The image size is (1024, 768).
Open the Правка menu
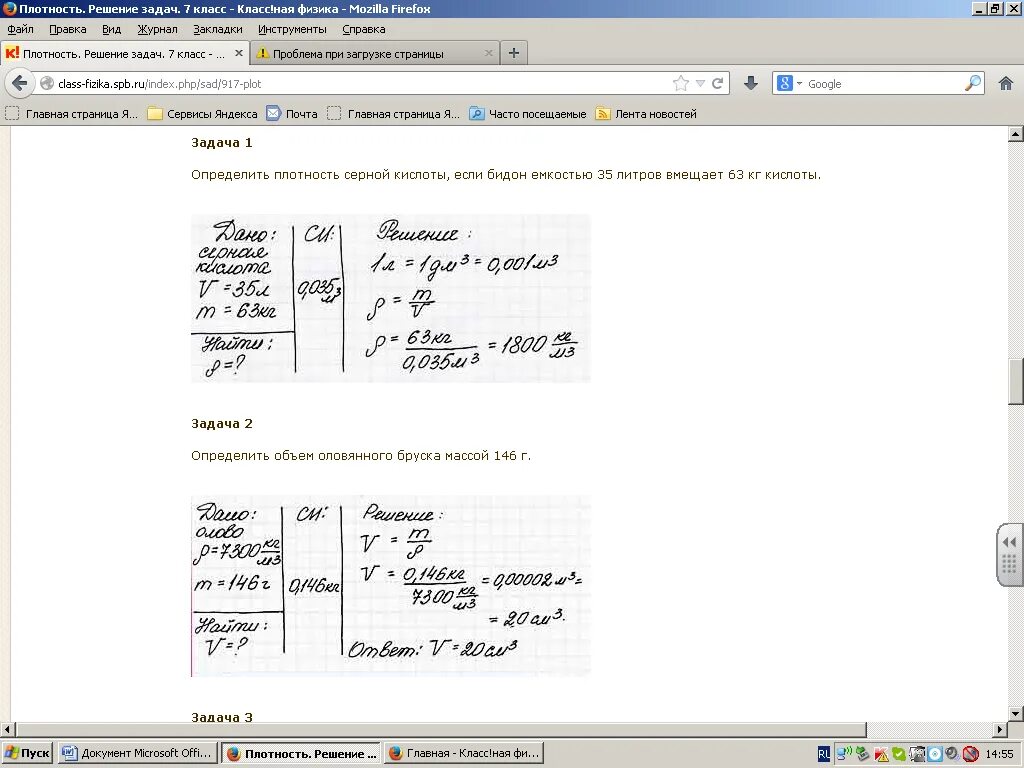pyautogui.click(x=67, y=29)
